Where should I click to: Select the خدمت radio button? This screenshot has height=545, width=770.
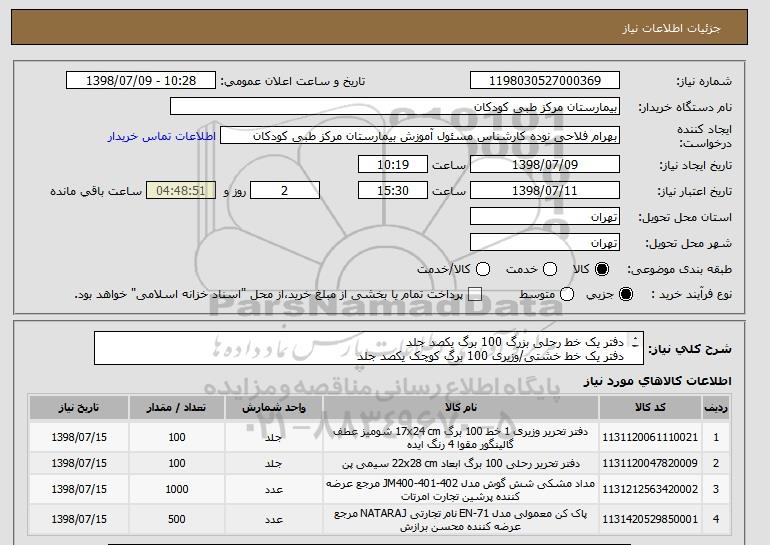[x=550, y=269]
